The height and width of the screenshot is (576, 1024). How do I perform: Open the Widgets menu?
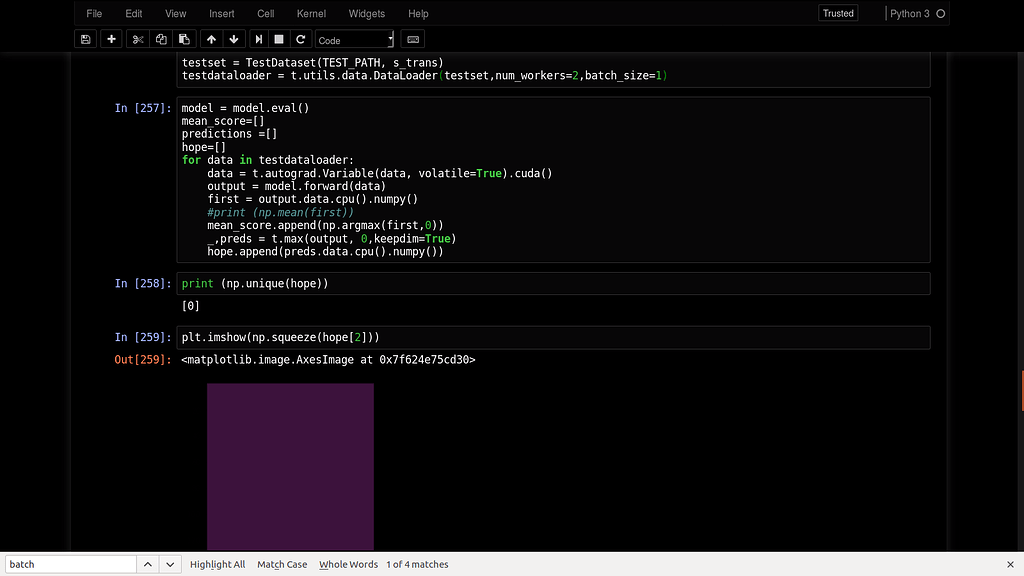[x=365, y=14]
